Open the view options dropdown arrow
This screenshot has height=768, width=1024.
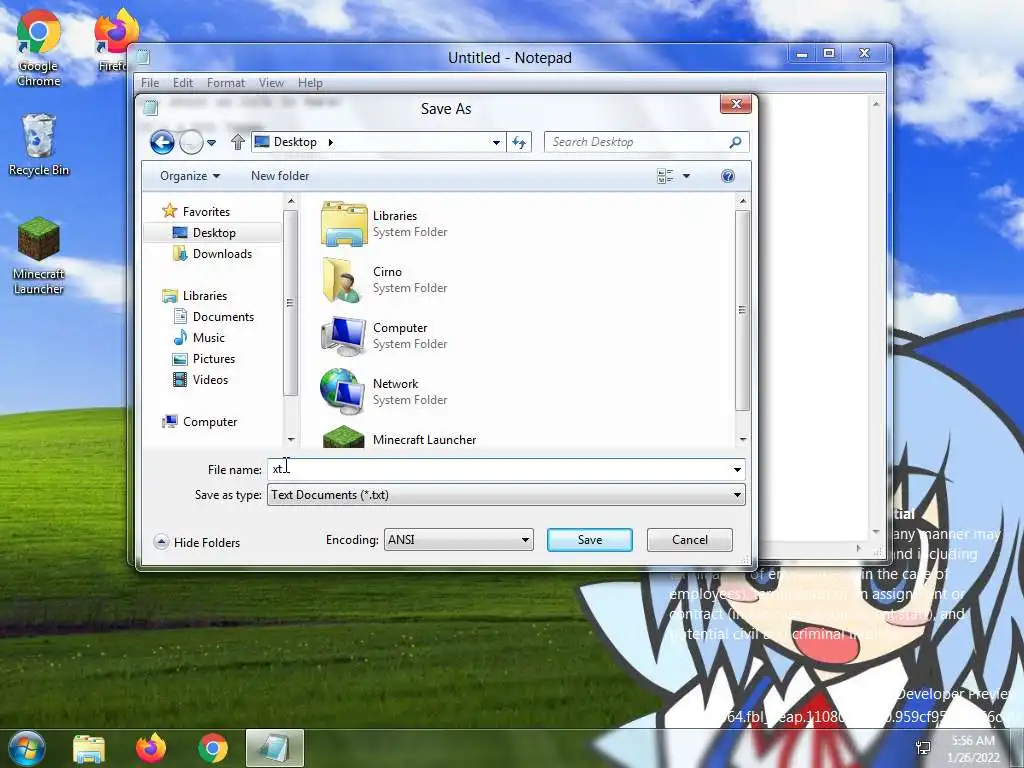coord(686,176)
